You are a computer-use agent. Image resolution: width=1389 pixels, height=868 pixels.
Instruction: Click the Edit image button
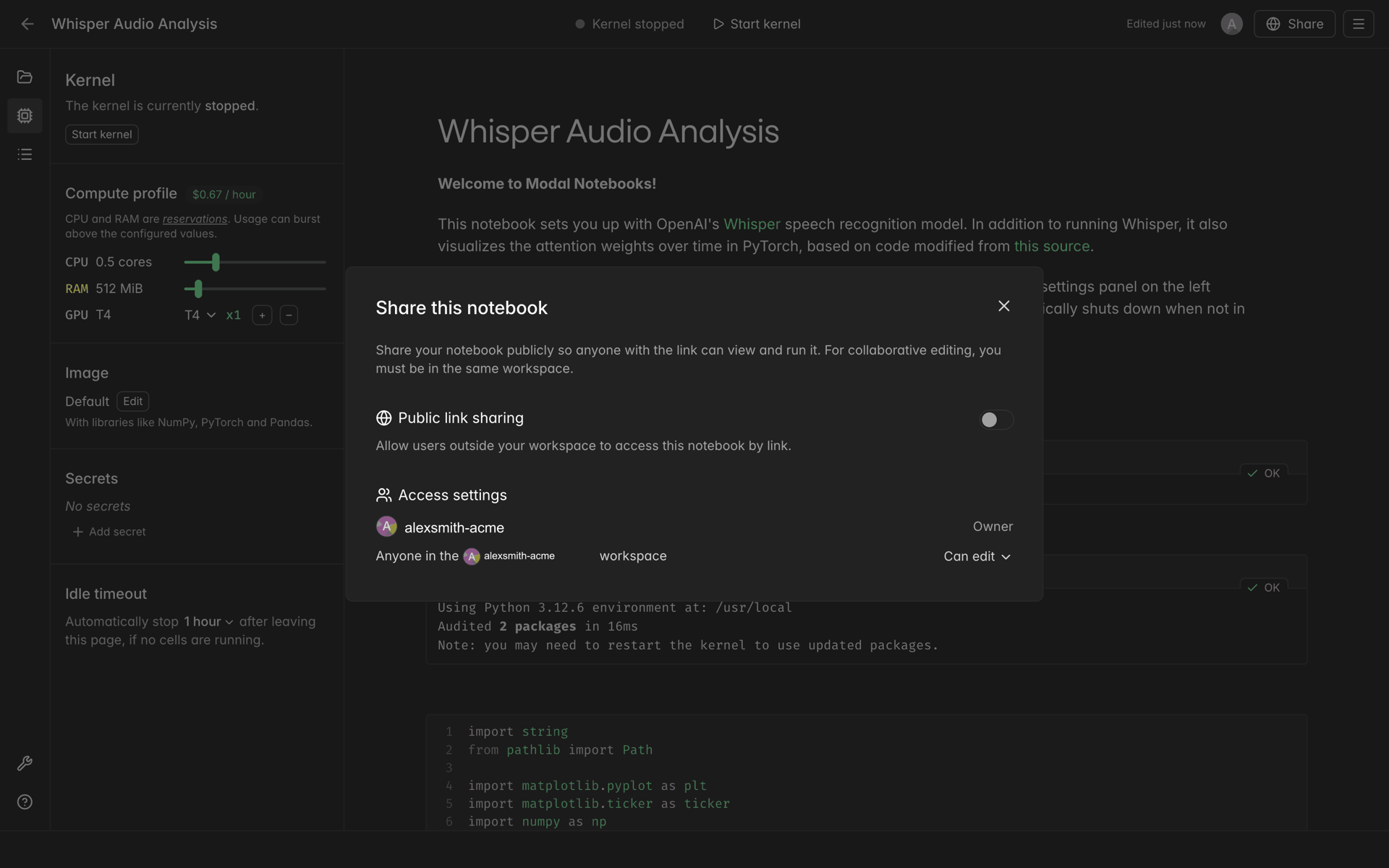(133, 401)
